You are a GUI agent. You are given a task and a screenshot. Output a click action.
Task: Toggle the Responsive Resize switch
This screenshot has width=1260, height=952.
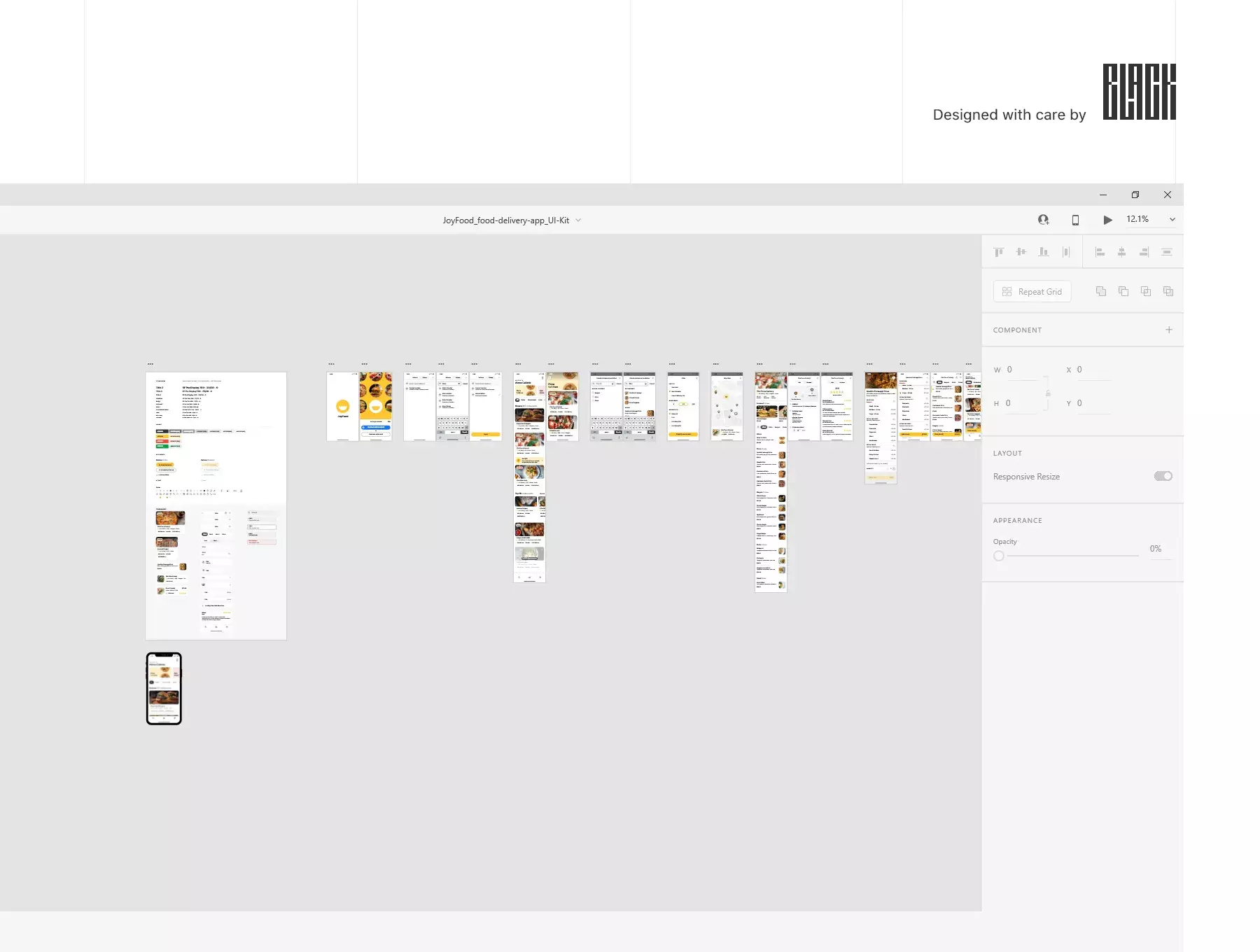[x=1163, y=476]
